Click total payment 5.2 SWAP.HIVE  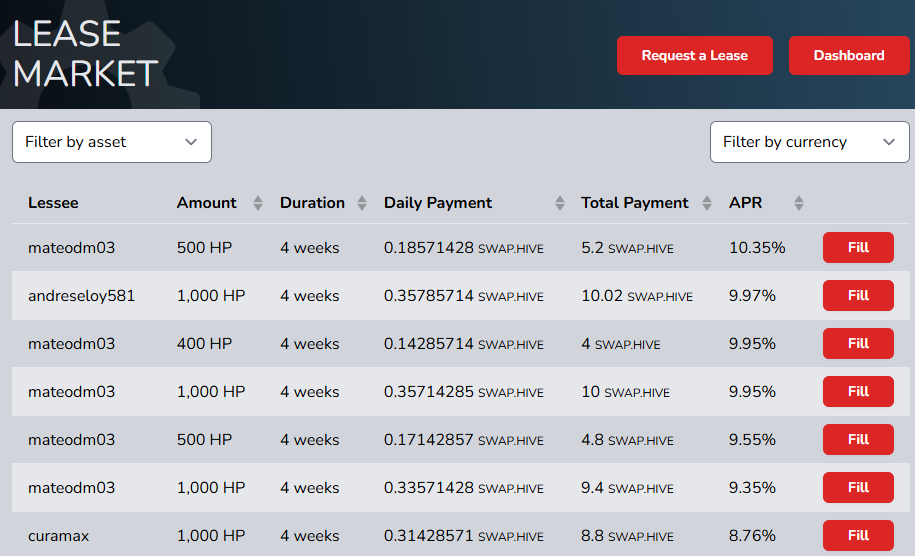point(627,248)
